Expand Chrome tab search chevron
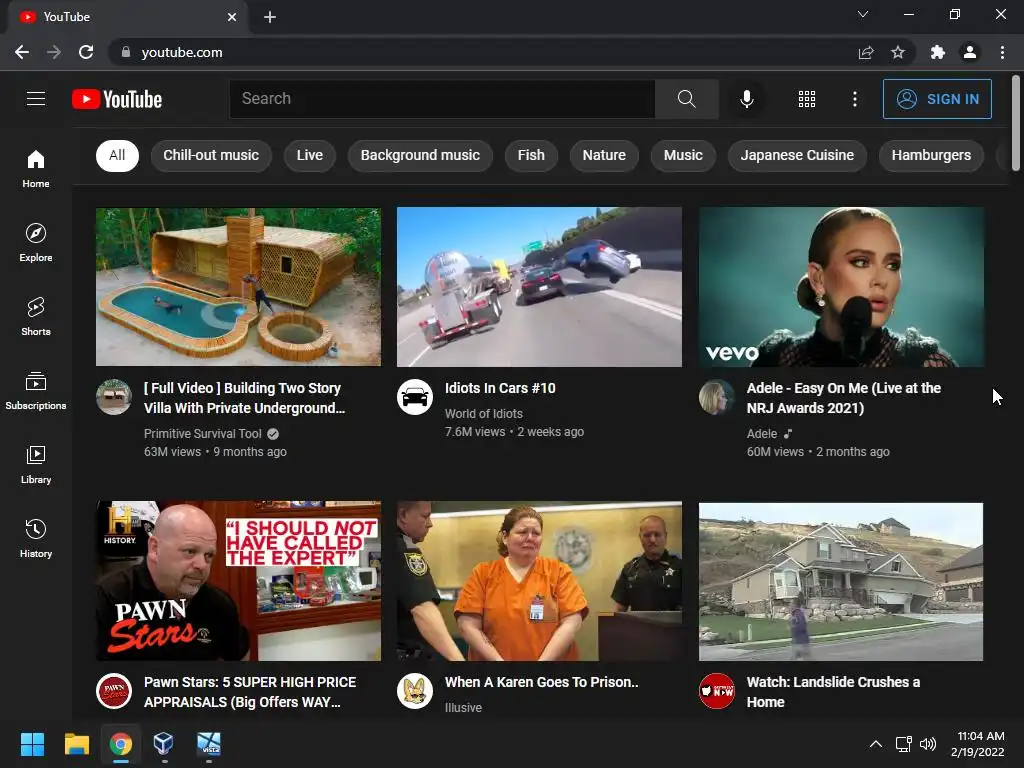 (x=863, y=14)
